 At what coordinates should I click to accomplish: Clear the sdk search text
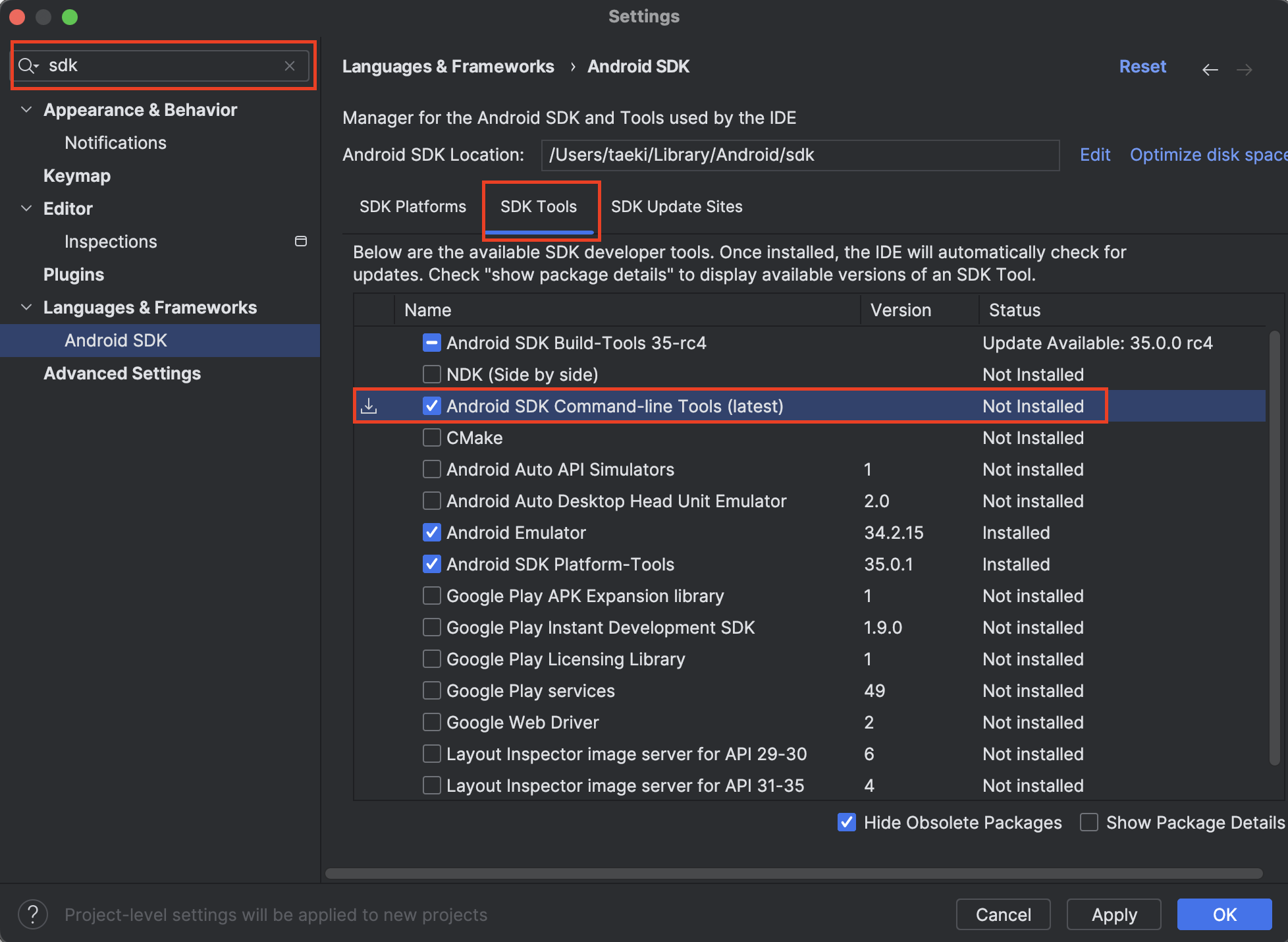(x=290, y=65)
